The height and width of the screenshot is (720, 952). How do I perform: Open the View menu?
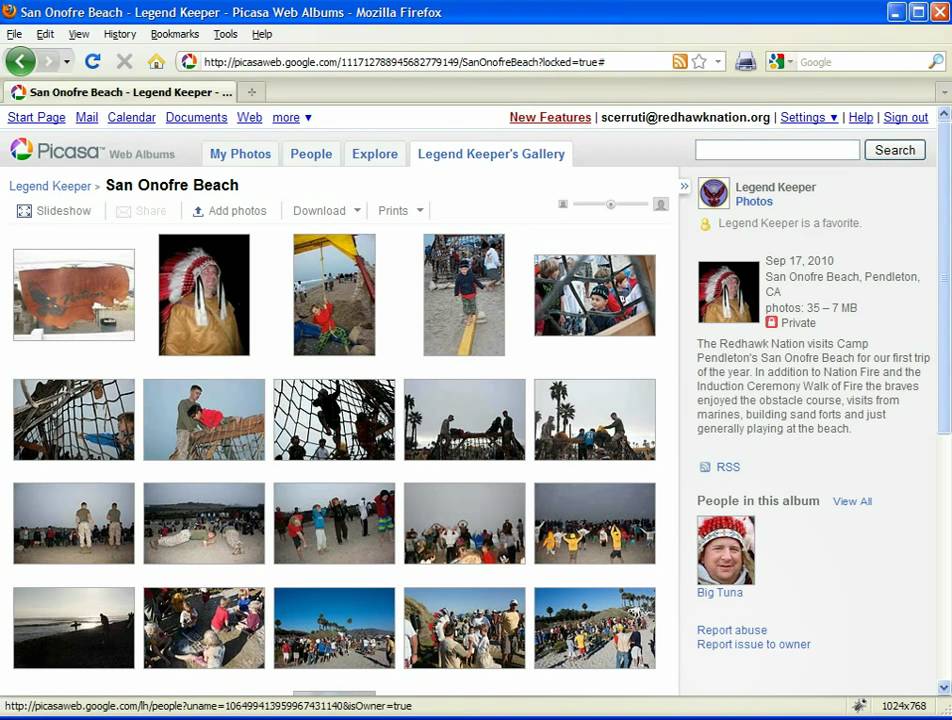(78, 34)
